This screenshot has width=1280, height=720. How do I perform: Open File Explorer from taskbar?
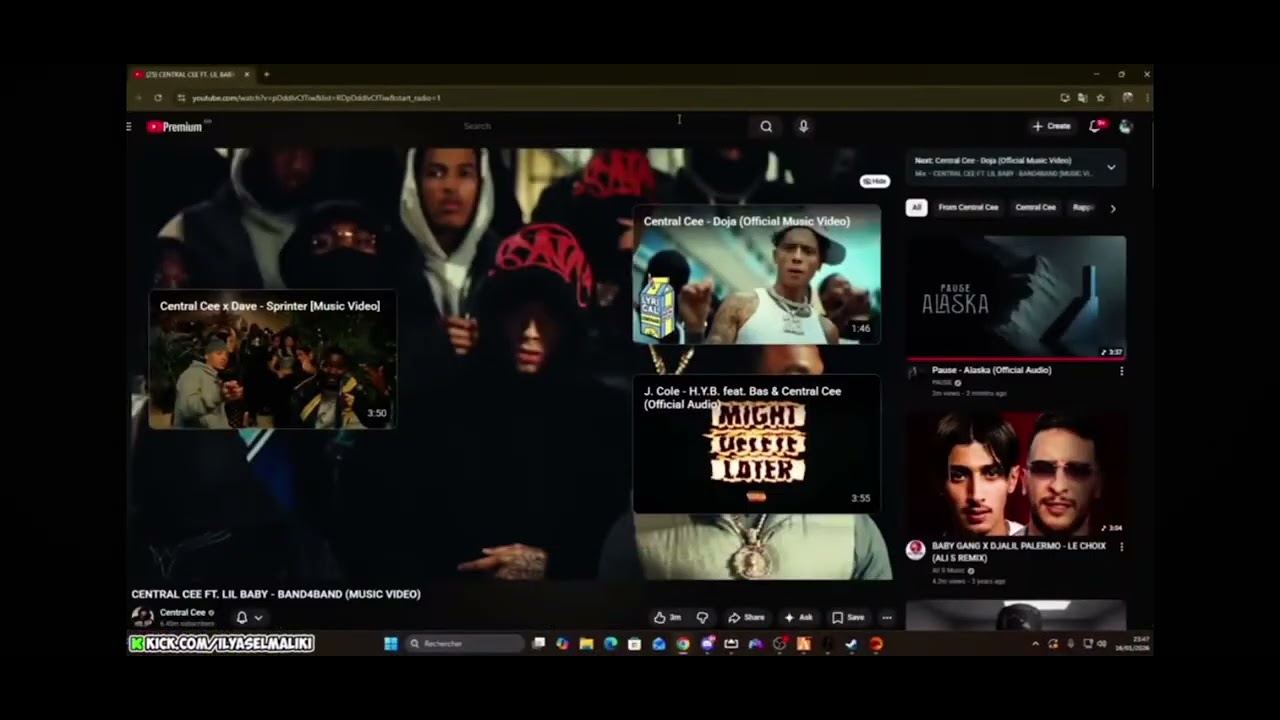[x=586, y=644]
